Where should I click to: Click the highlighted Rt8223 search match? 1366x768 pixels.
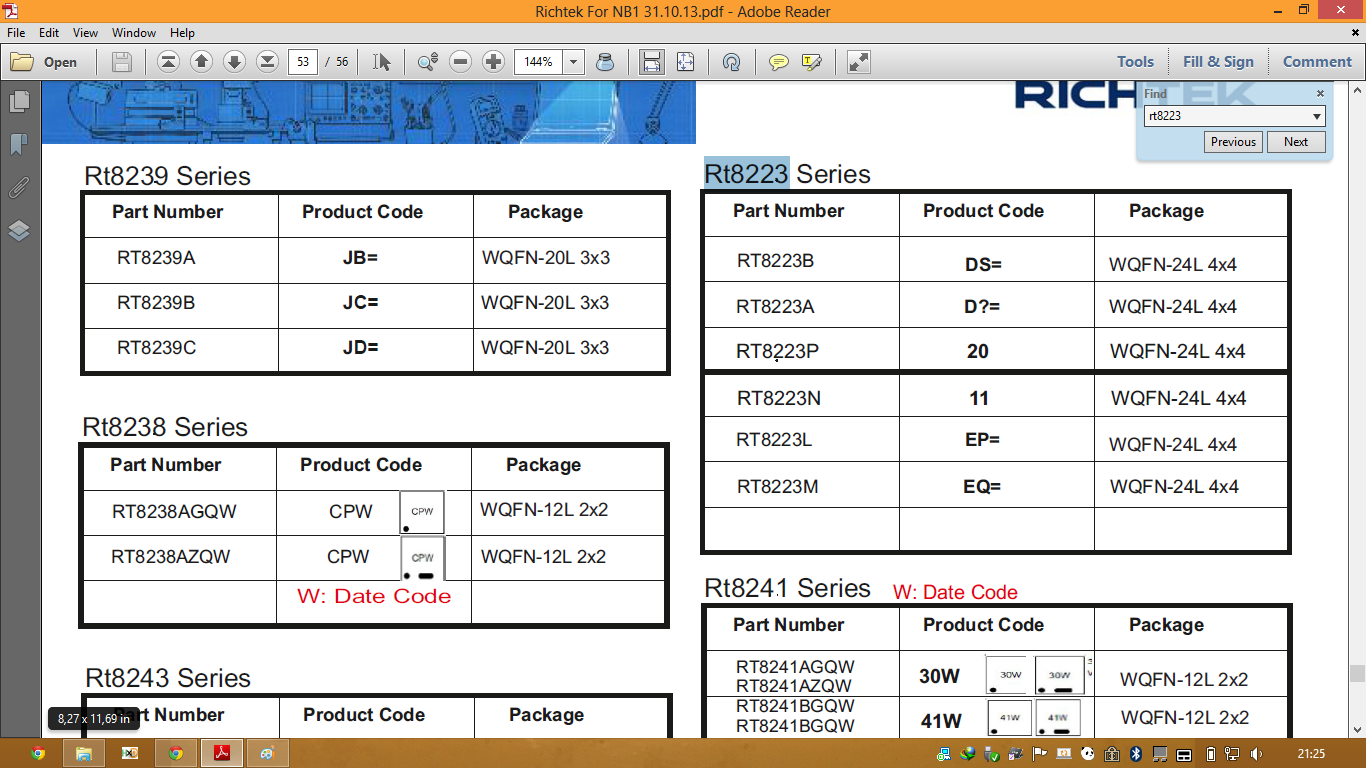click(x=747, y=174)
